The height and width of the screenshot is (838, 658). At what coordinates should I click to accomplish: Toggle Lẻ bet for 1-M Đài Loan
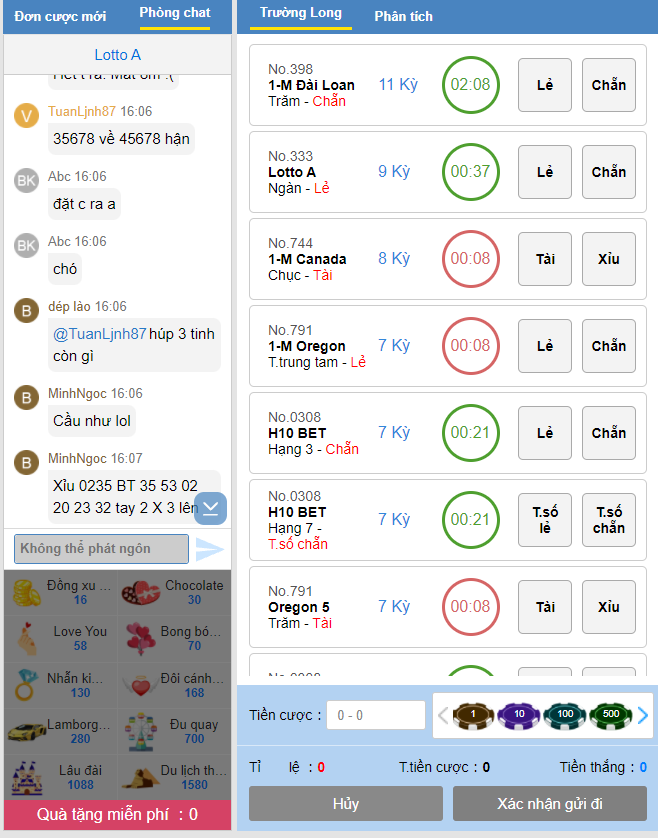coord(545,85)
